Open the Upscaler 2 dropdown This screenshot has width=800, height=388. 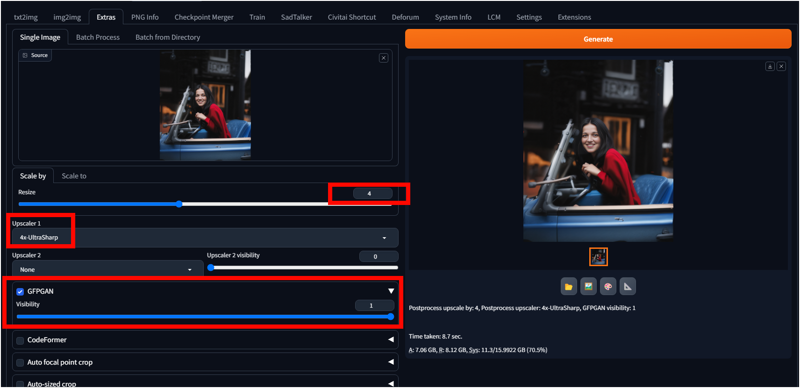click(x=108, y=269)
